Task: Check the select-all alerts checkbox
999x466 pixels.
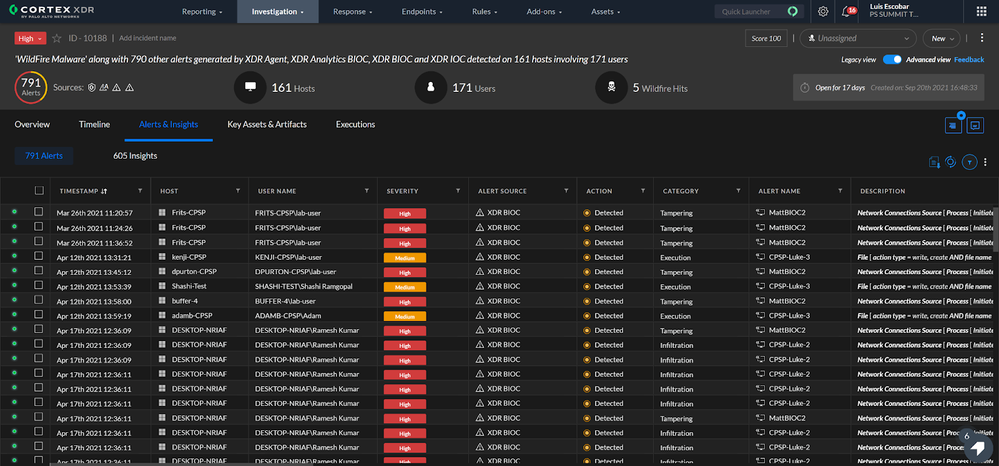Action: pyautogui.click(x=39, y=190)
